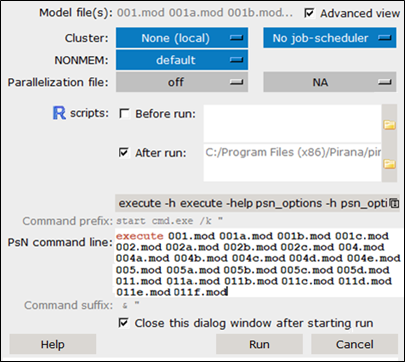Click the Command prefix text start cmd.exe /k
Screen dimensions: 405x362
coord(170,221)
